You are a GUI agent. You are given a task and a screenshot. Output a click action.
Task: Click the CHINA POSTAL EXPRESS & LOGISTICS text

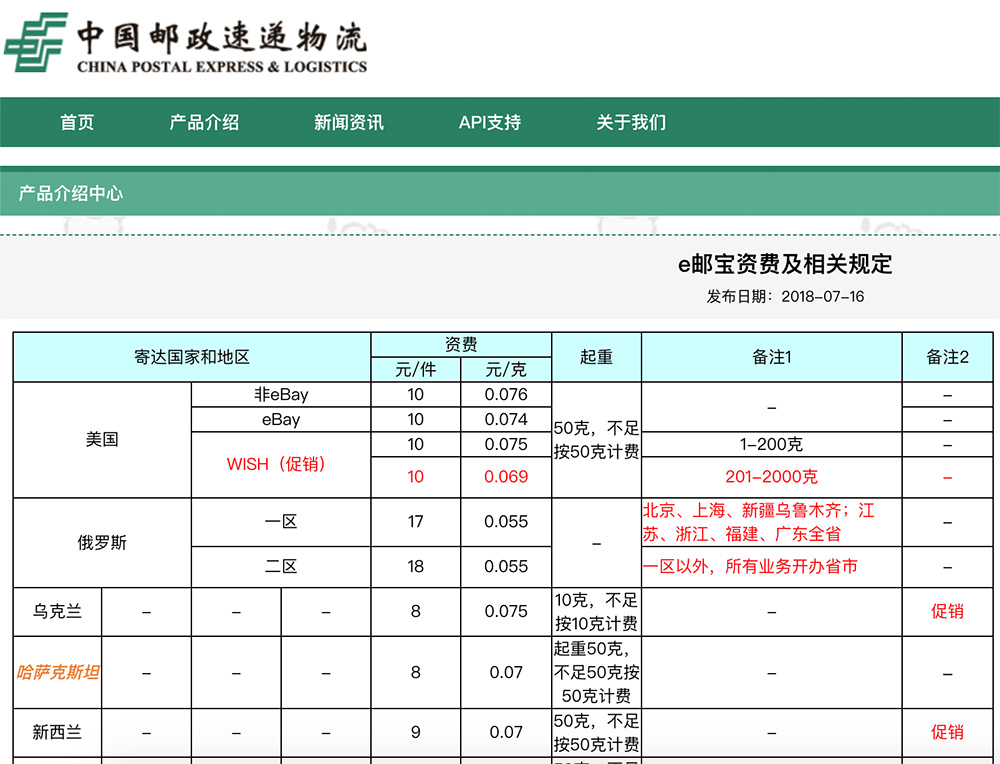[222, 67]
